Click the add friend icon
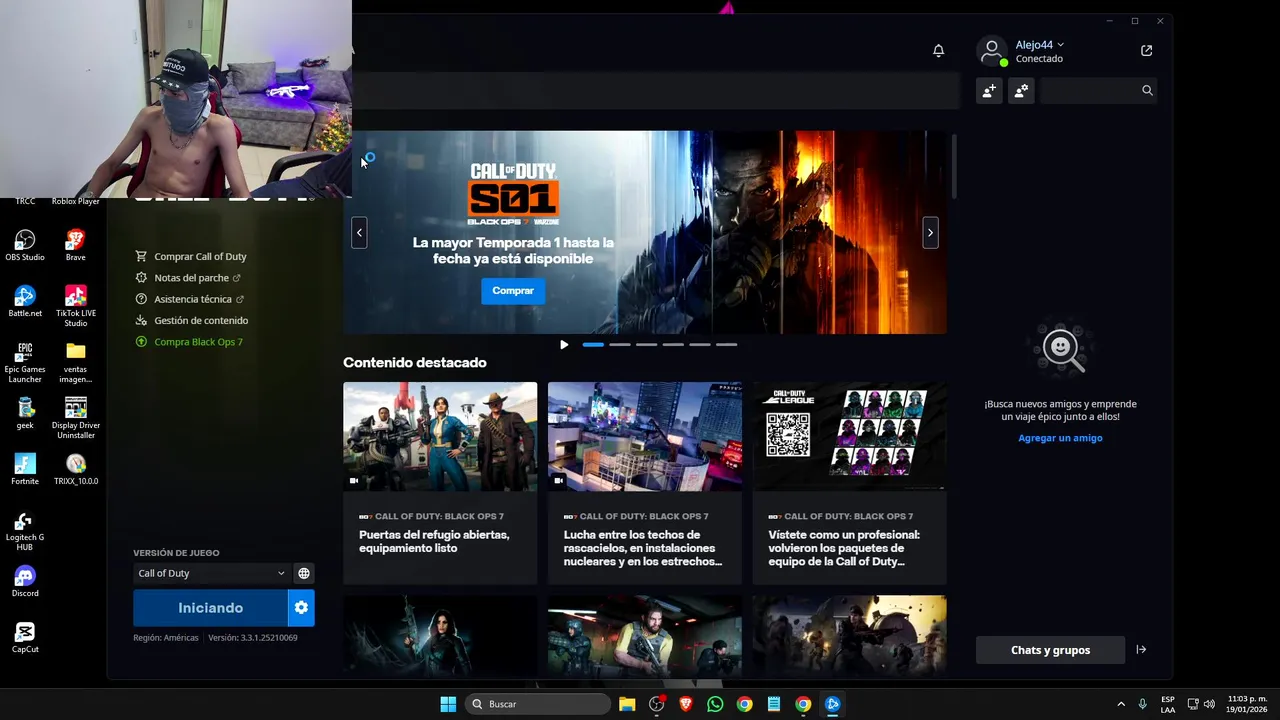The width and height of the screenshot is (1280, 720). (989, 91)
